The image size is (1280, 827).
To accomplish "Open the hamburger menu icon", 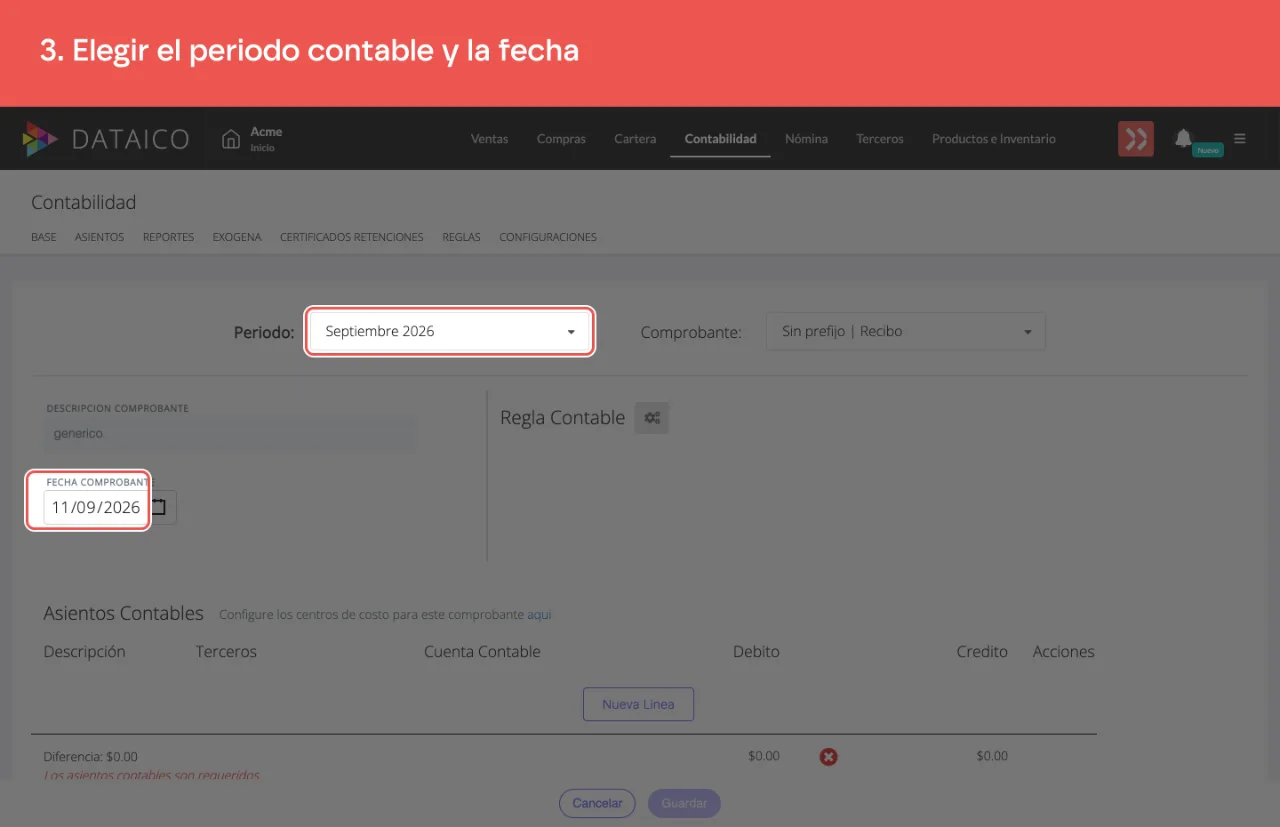I will coord(1240,139).
